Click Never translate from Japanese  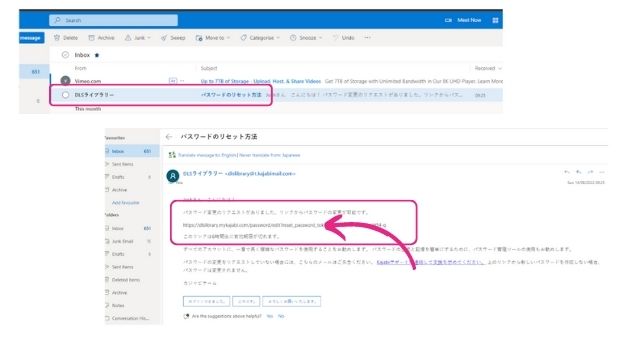pyautogui.click(x=270, y=155)
